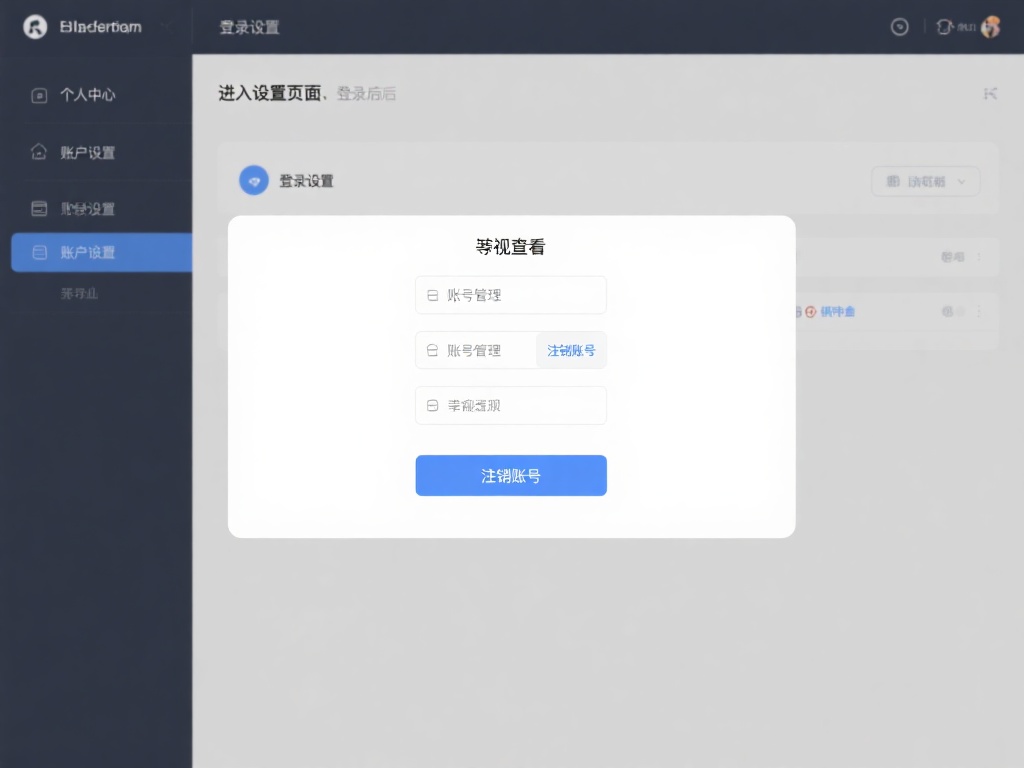Screen dimensions: 1024x768
Task: Select the home icon beside 账户设置
Action: [x=39, y=153]
